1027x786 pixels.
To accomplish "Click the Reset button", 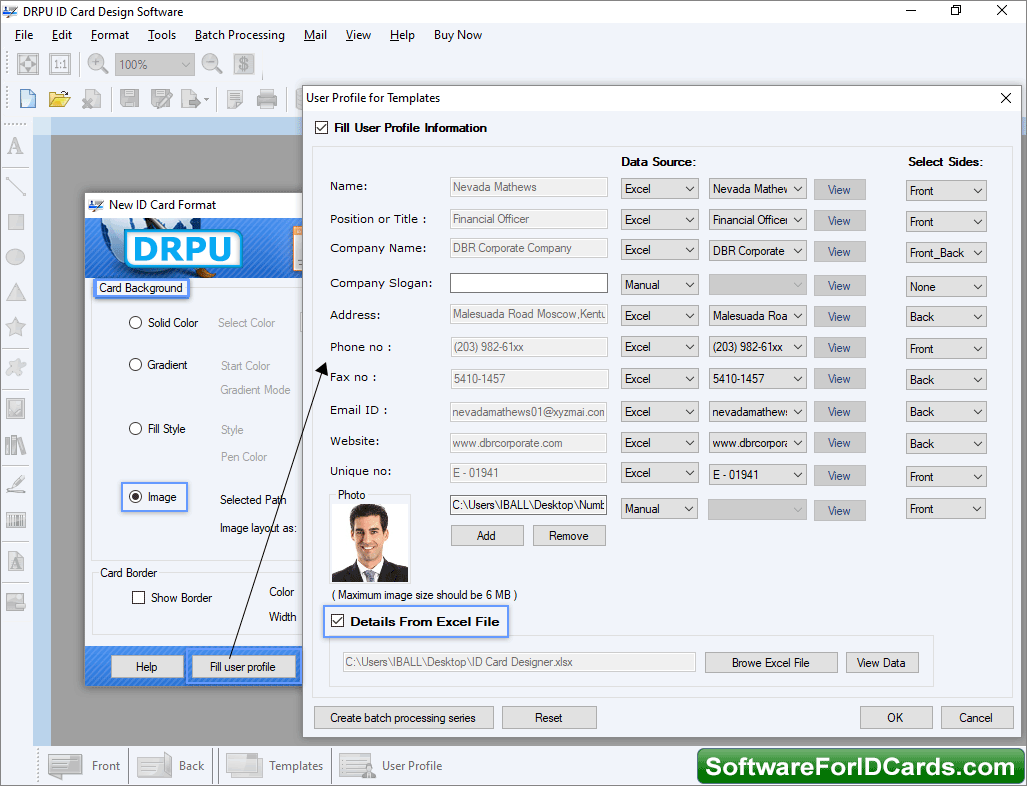I will pos(549,718).
